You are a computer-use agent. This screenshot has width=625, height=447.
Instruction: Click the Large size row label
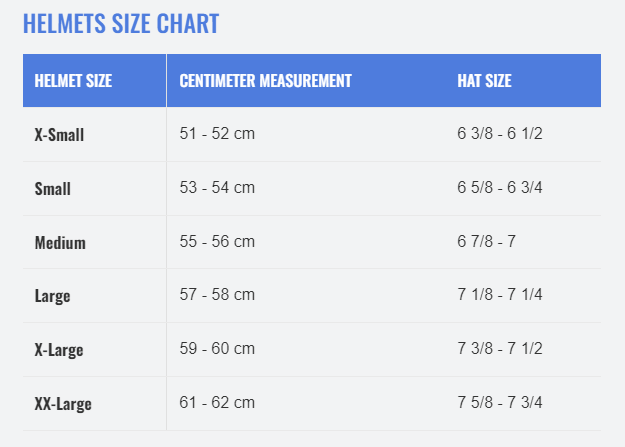tap(53, 296)
